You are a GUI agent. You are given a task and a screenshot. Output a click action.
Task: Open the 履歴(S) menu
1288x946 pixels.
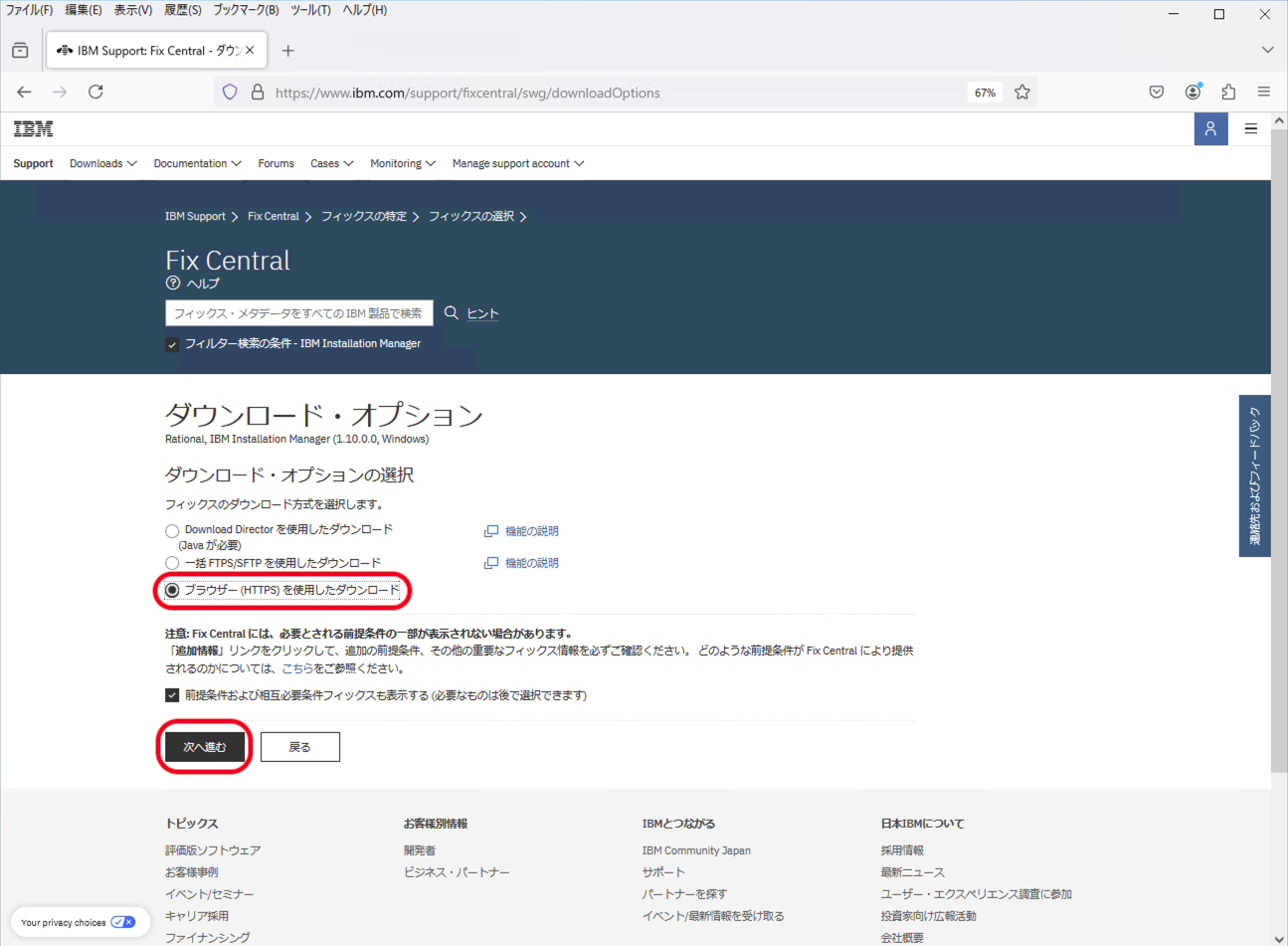pos(183,10)
